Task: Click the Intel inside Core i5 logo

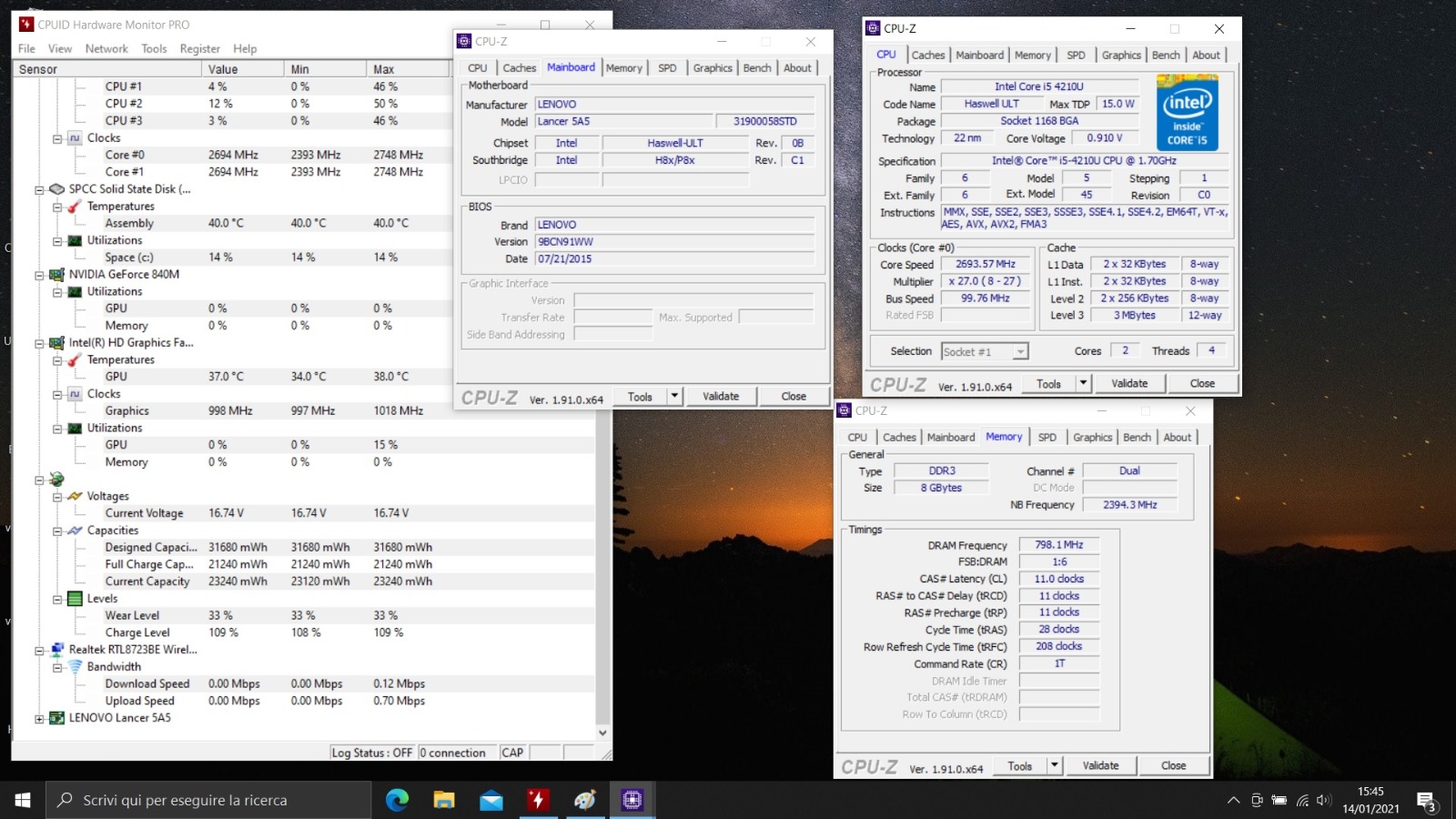Action: (x=1188, y=114)
